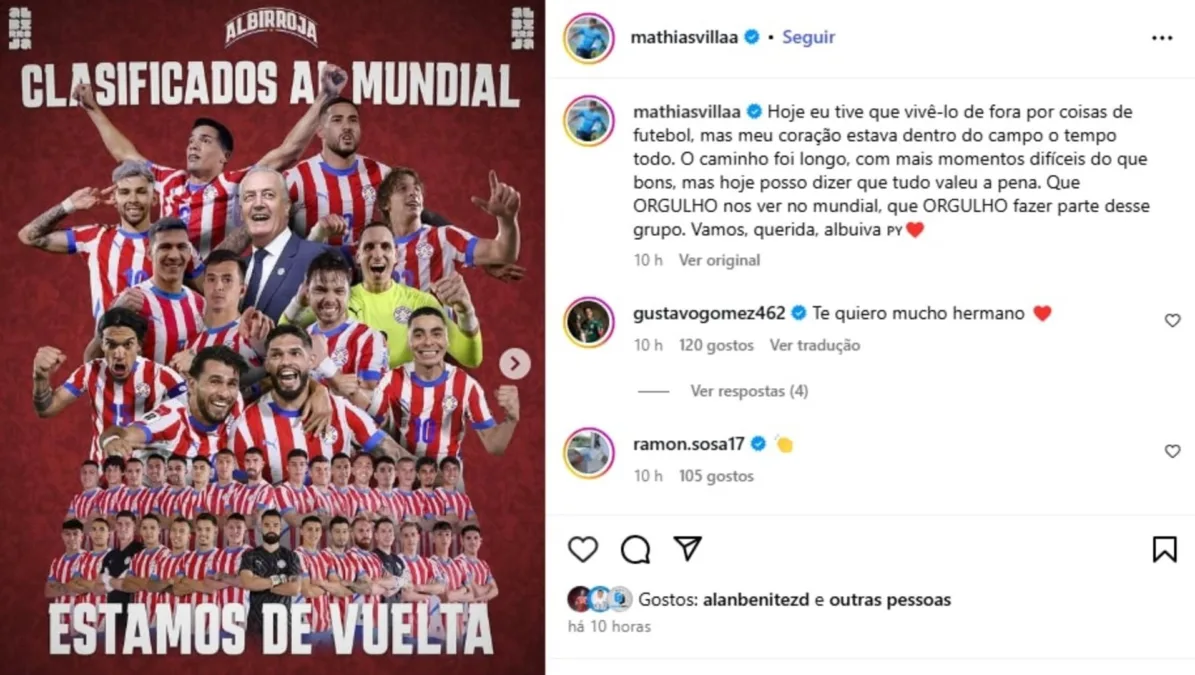Expand Ver respostas (4) replies
The height and width of the screenshot is (675, 1195).
click(x=749, y=391)
